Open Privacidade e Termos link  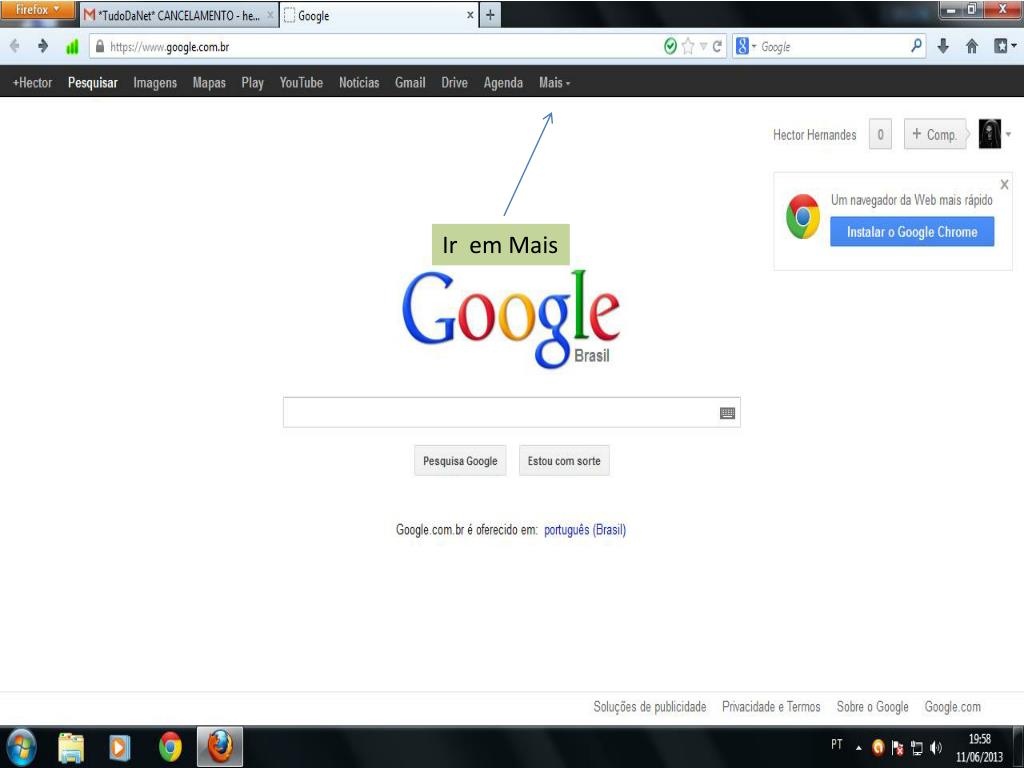[771, 707]
